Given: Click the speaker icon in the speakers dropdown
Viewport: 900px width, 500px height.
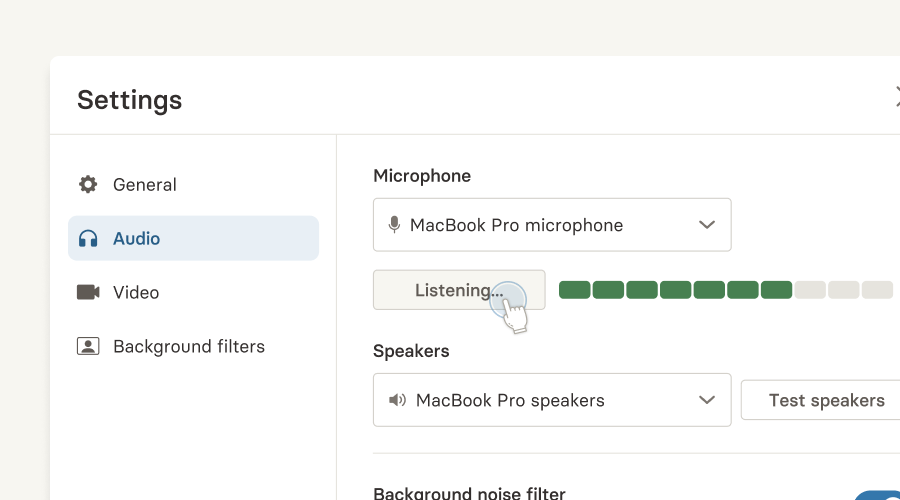Looking at the screenshot, I should [x=397, y=400].
